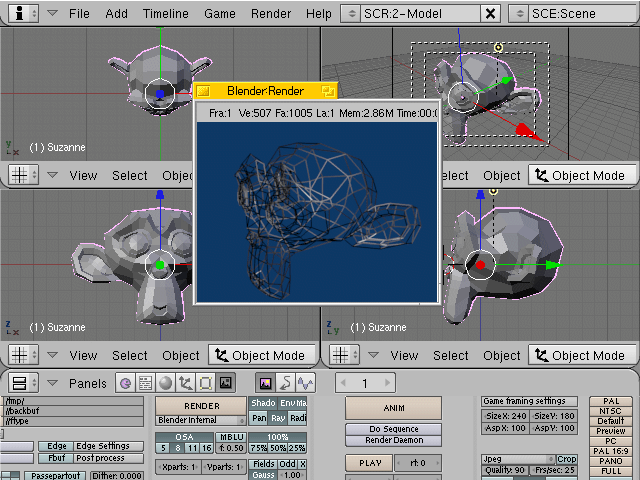Viewport: 640px width, 480px height.
Task: Click the Blender:Render window left title icon
Action: click(203, 91)
